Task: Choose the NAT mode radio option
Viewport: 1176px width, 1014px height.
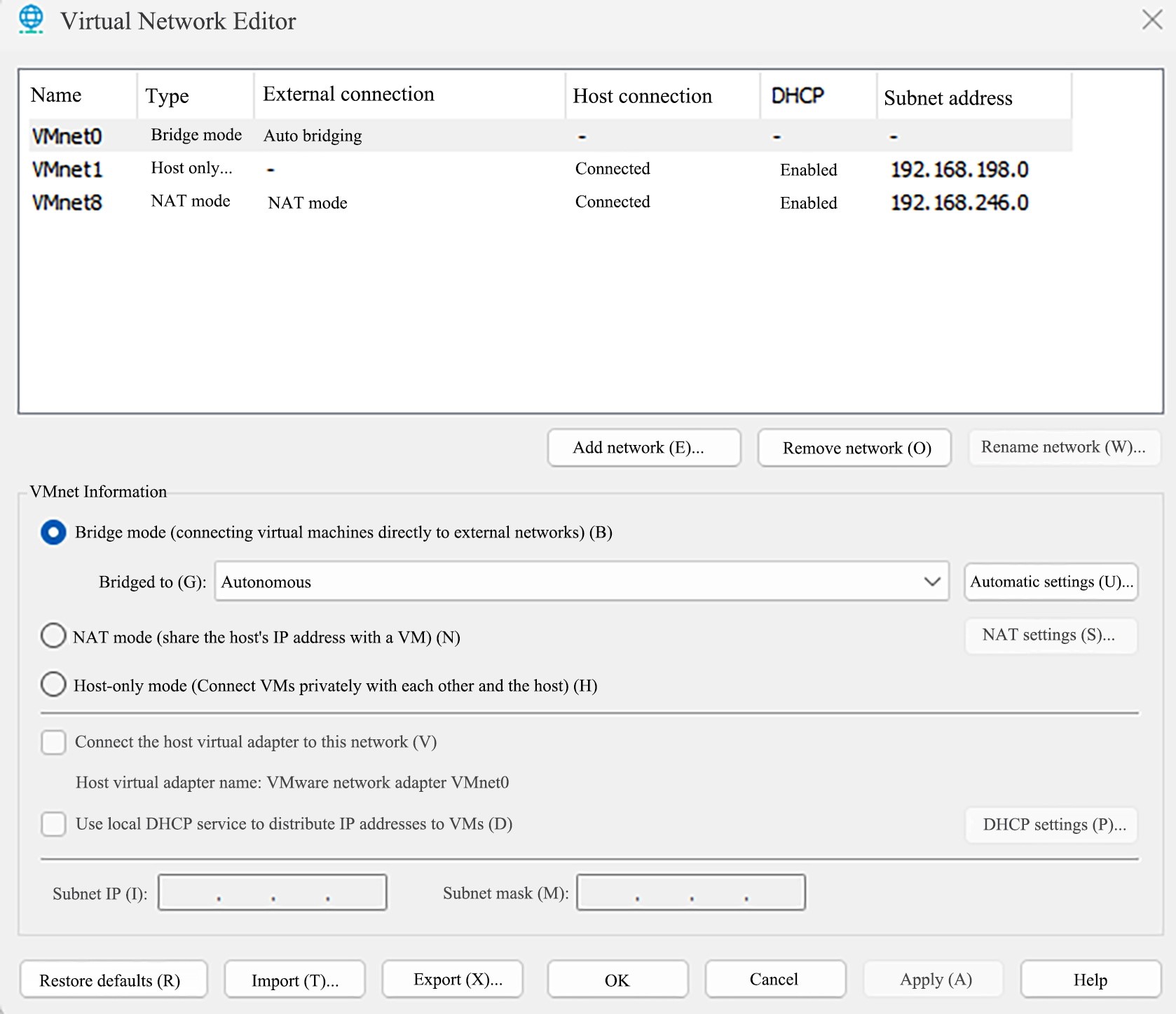Action: [x=53, y=636]
